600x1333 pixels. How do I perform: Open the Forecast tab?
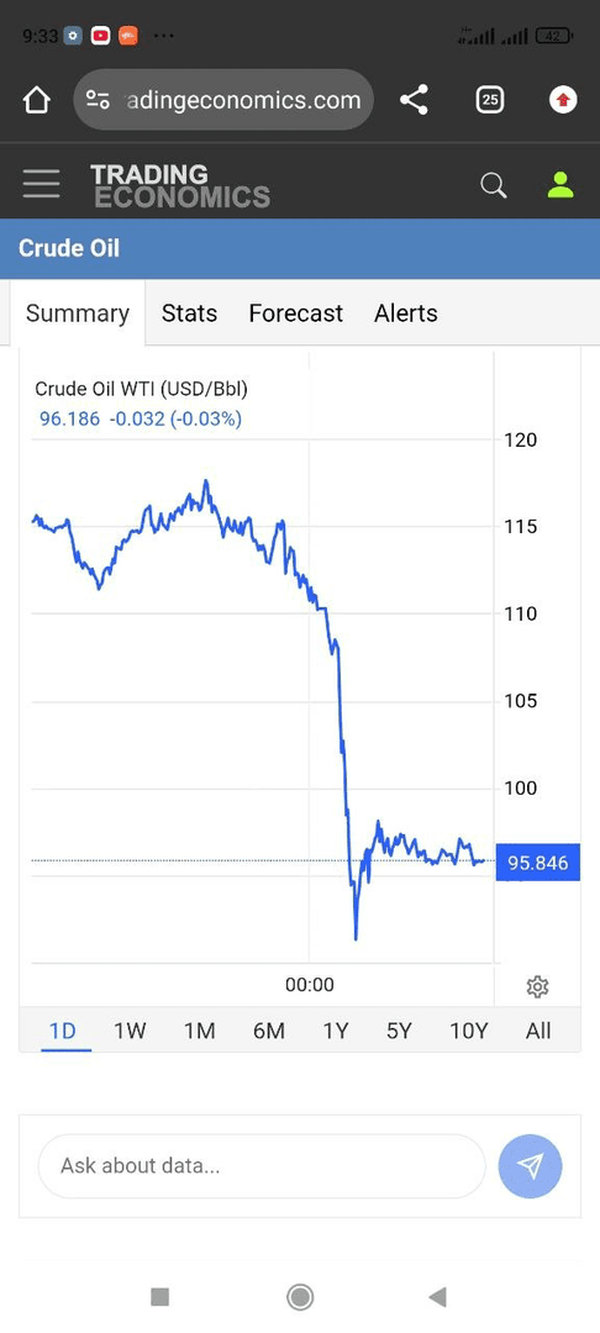click(x=295, y=313)
